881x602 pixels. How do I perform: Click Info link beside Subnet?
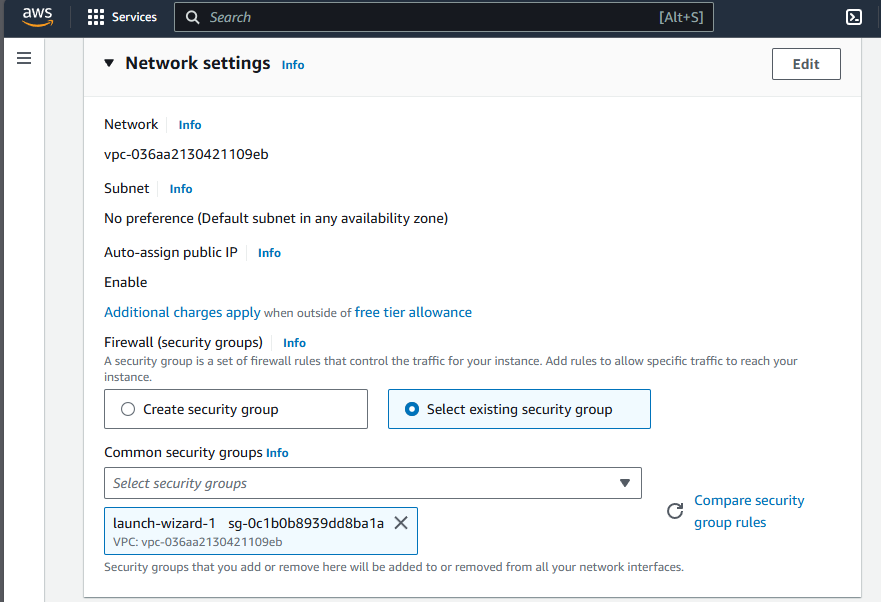pyautogui.click(x=181, y=189)
